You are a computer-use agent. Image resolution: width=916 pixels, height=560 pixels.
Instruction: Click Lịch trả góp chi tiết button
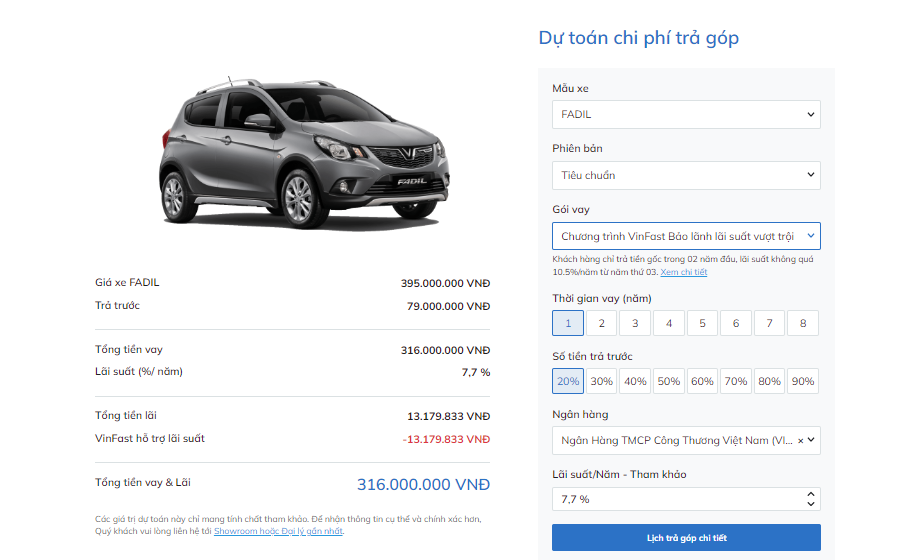(x=686, y=537)
